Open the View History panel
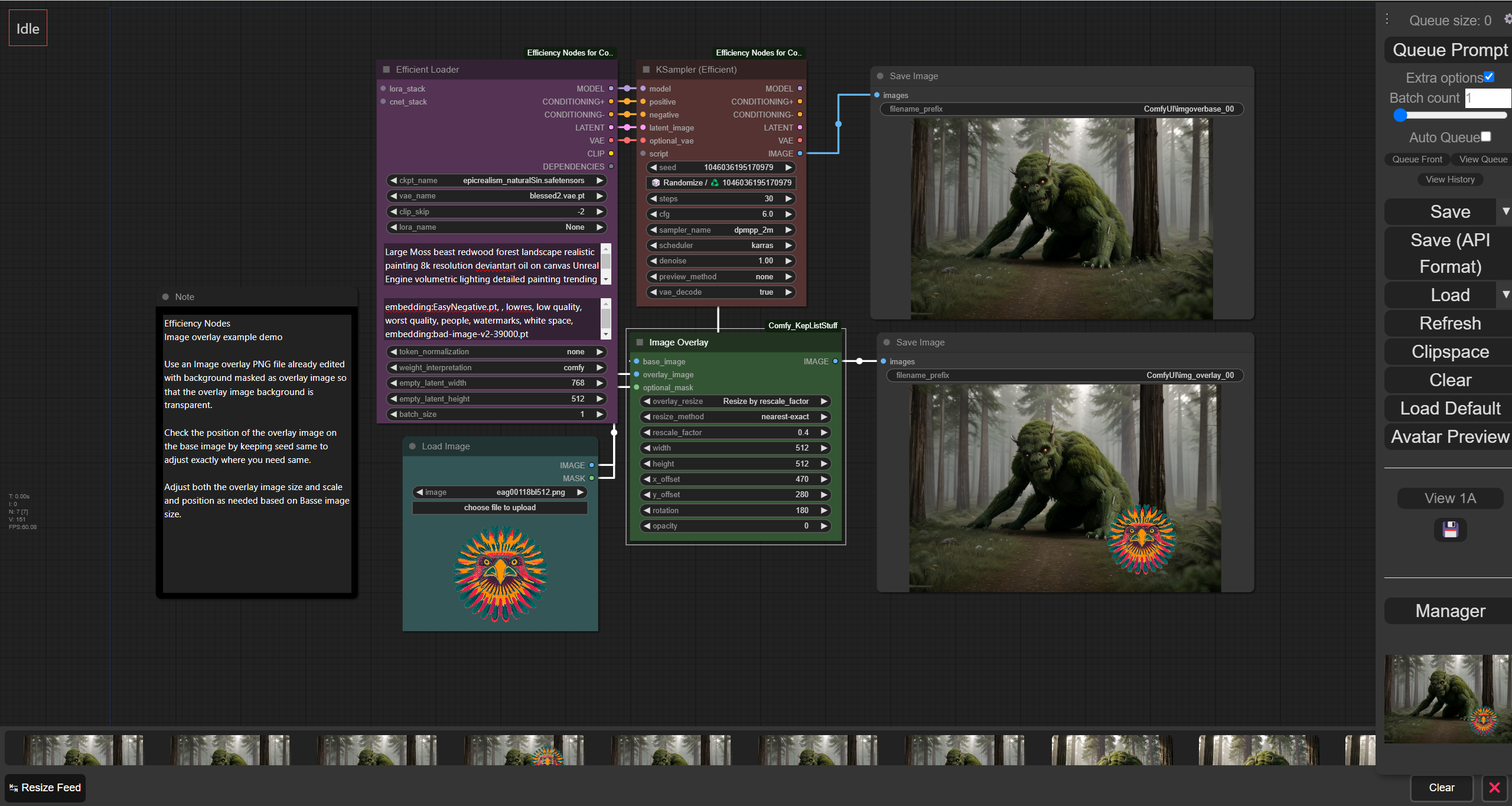This screenshot has height=806, width=1512. tap(1449, 180)
